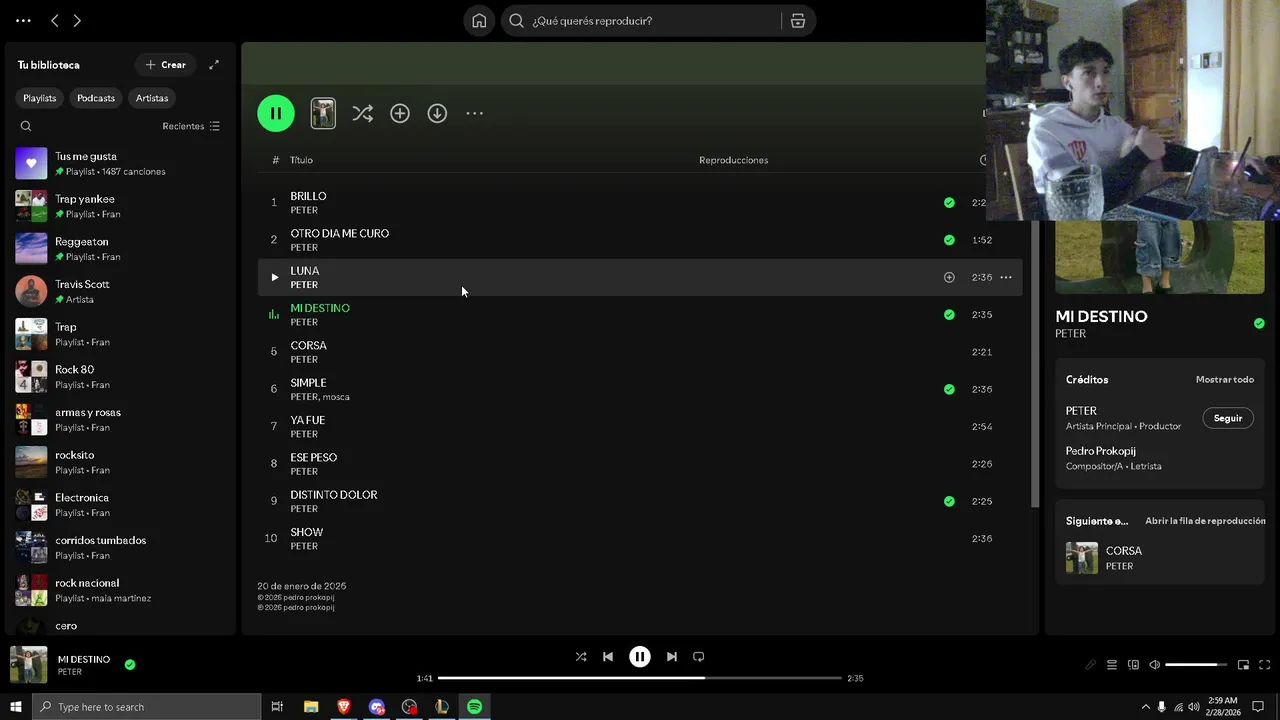Pause playback in the bottom player
This screenshot has width=1280, height=720.
[640, 657]
